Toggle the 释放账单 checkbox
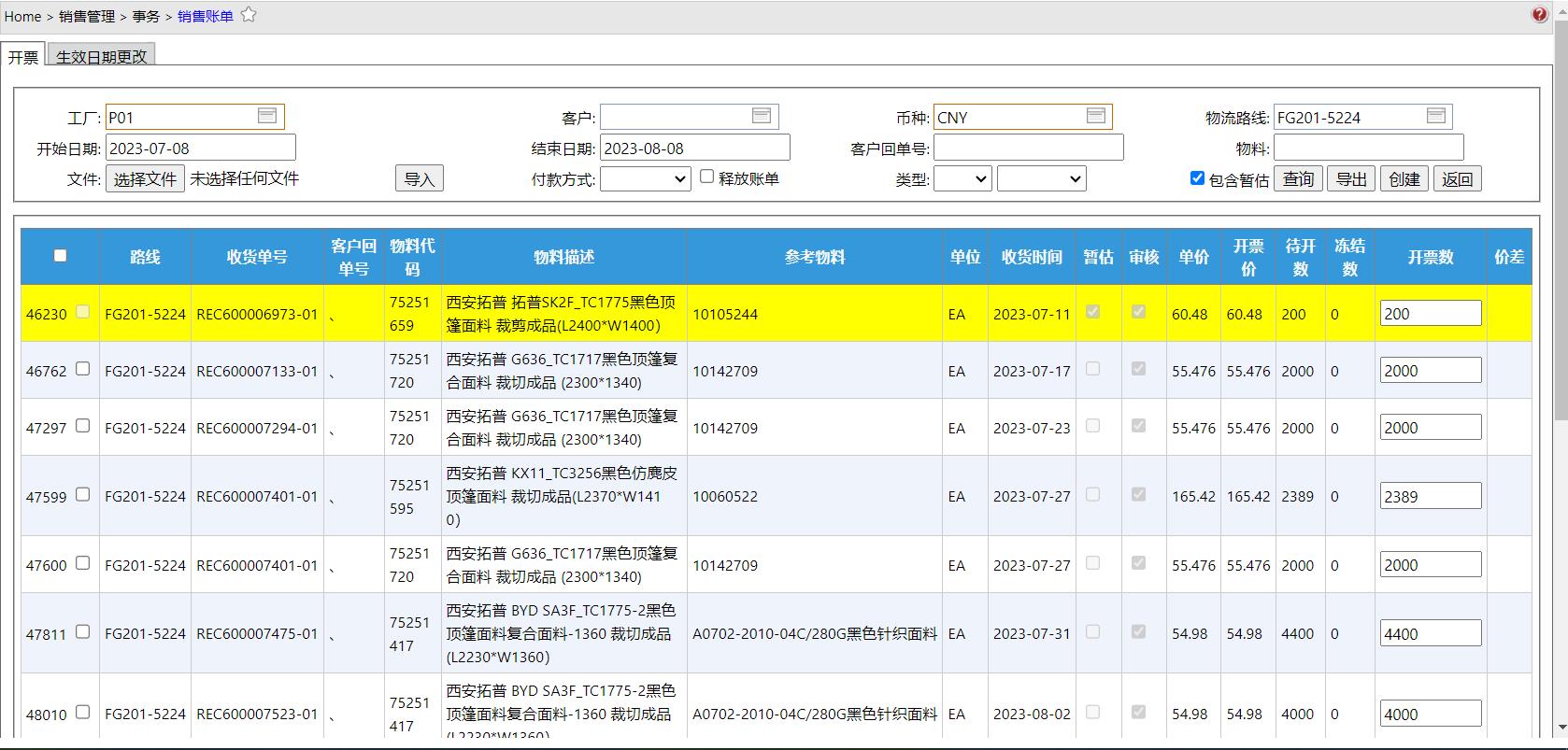Viewport: 1568px width, 750px height. [x=707, y=177]
